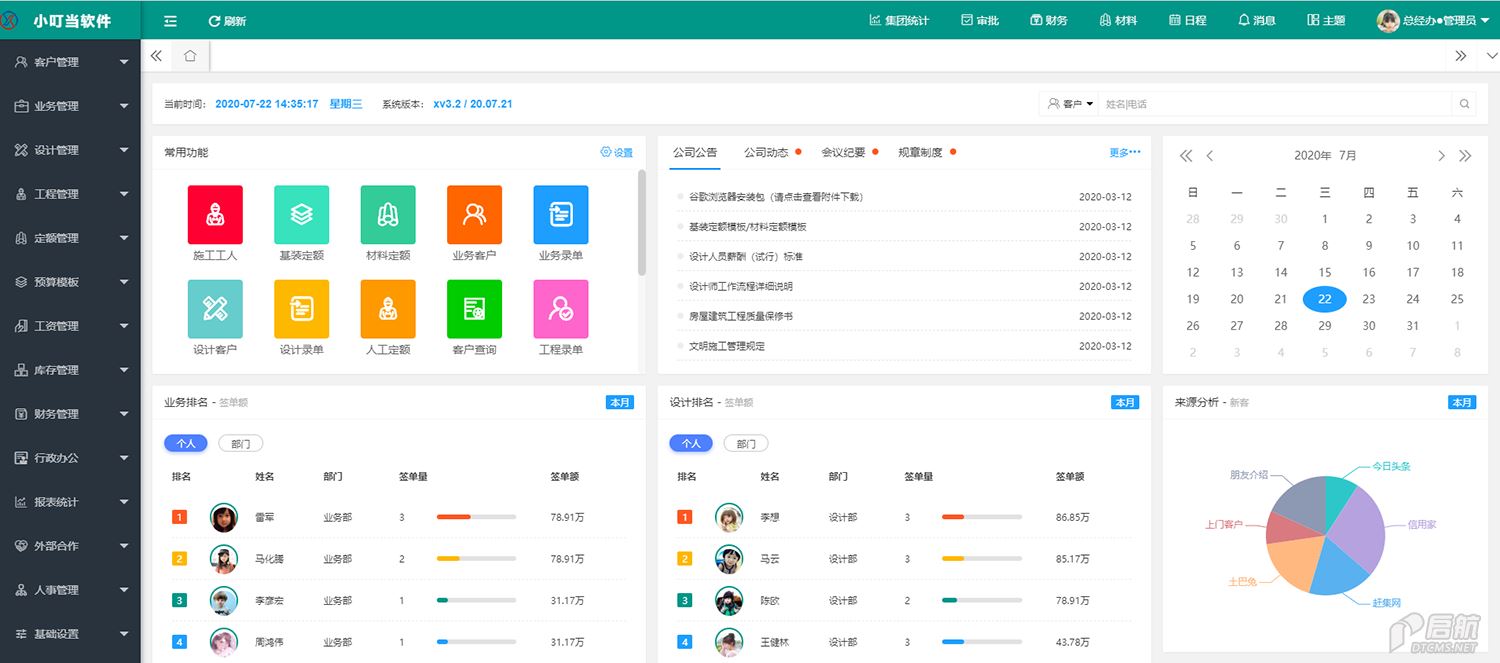Expand 定额管理 in the sidebar
1500x663 pixels.
click(x=70, y=238)
